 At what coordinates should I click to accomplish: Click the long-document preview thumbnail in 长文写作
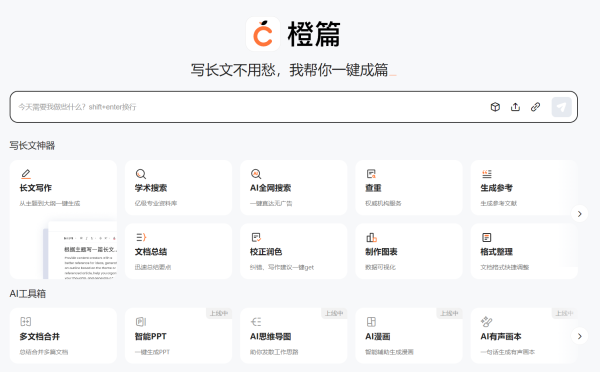tap(80, 250)
